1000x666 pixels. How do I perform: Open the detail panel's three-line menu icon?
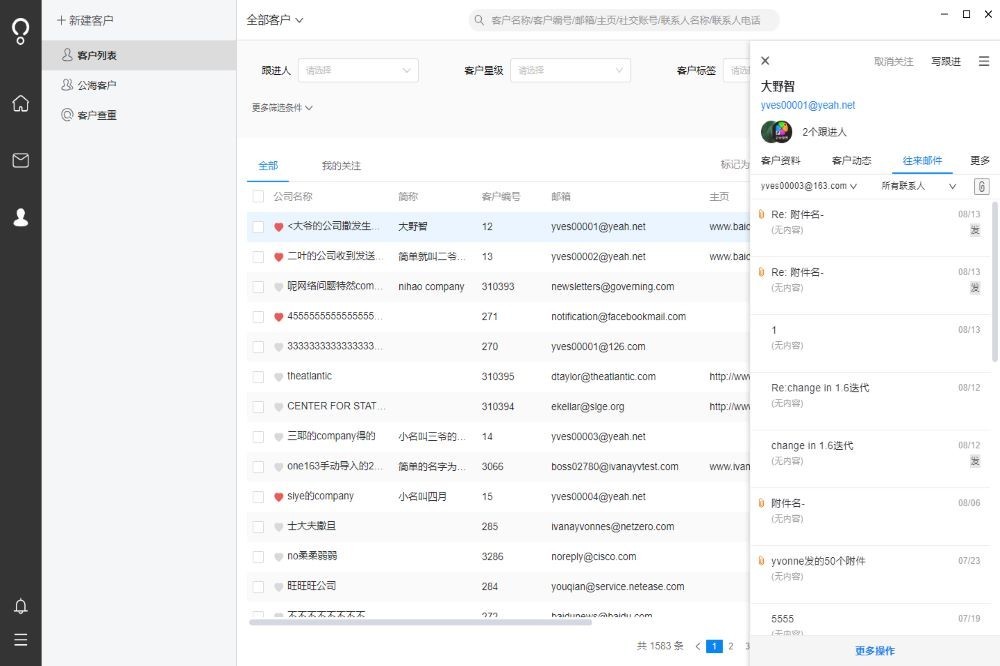[983, 61]
